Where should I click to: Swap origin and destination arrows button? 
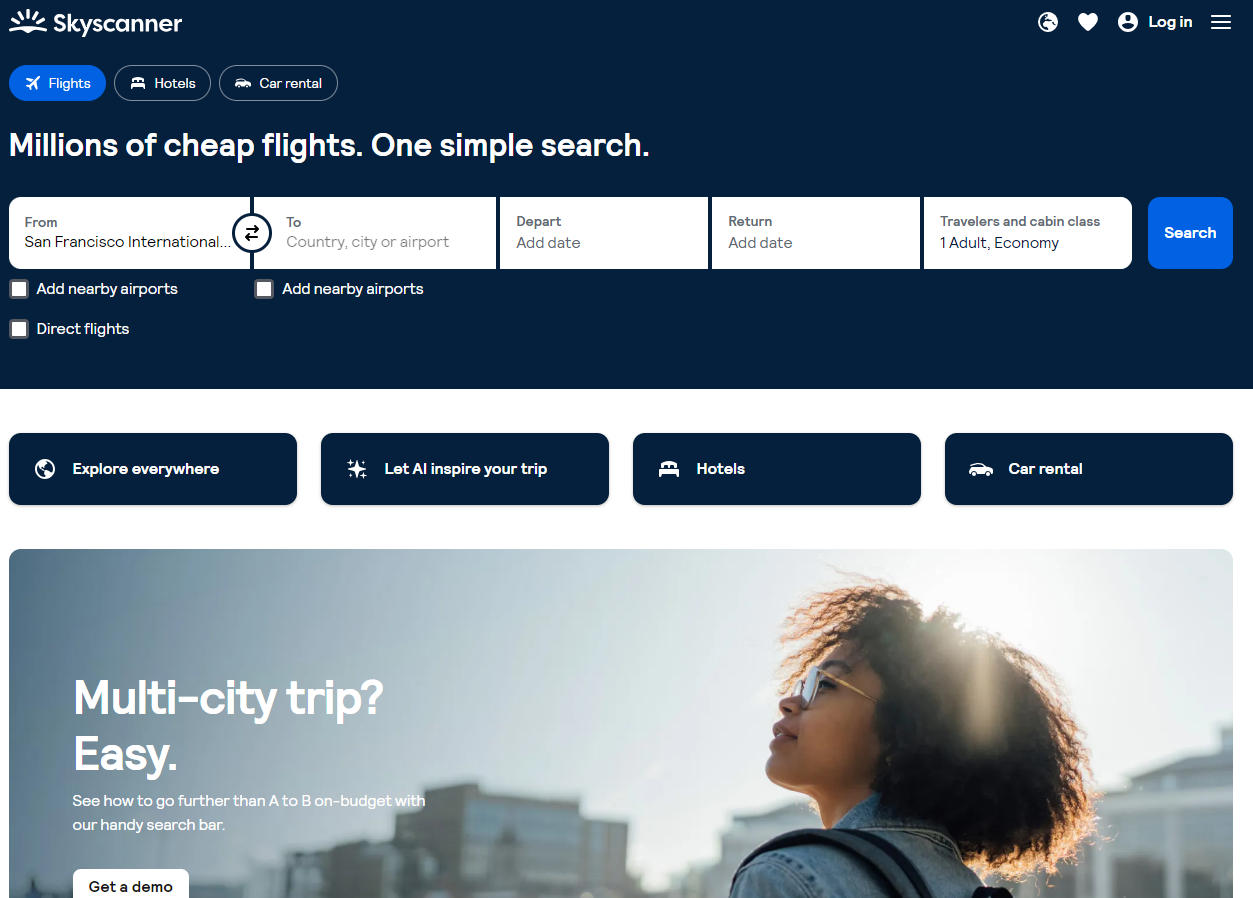tap(252, 233)
